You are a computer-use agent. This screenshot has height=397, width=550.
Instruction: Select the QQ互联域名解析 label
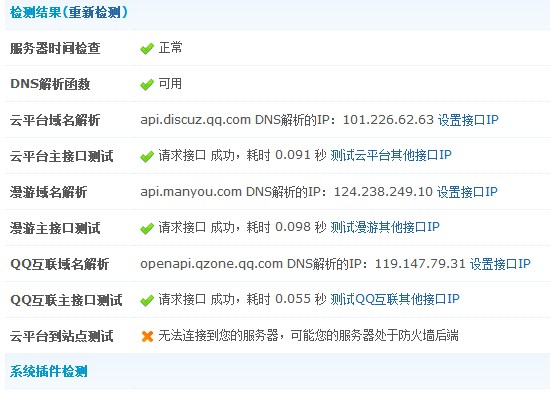click(60, 264)
